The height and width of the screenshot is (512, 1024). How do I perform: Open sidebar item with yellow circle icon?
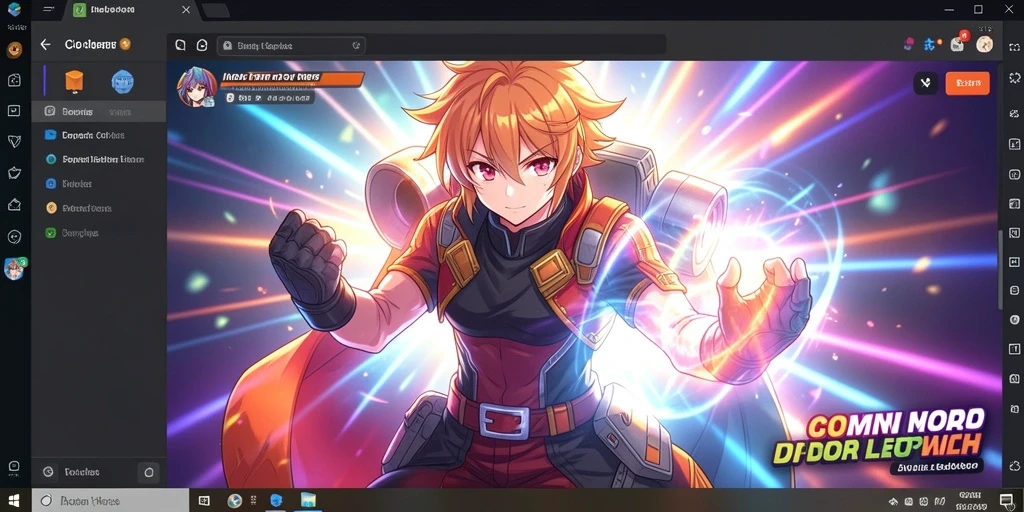coord(99,208)
